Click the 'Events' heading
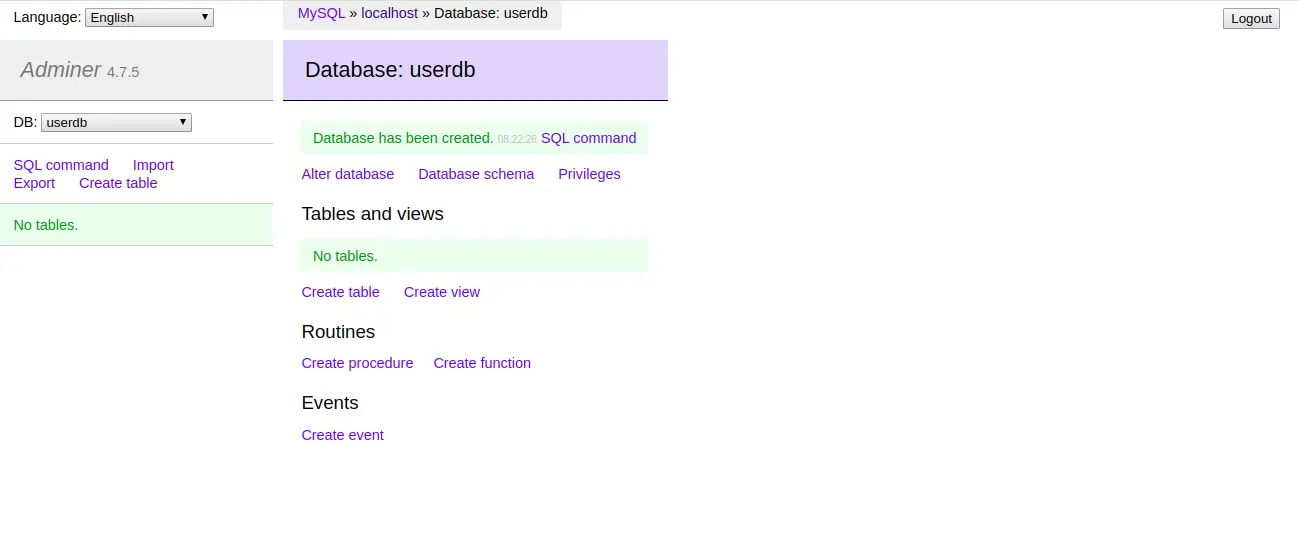 pyautogui.click(x=330, y=403)
